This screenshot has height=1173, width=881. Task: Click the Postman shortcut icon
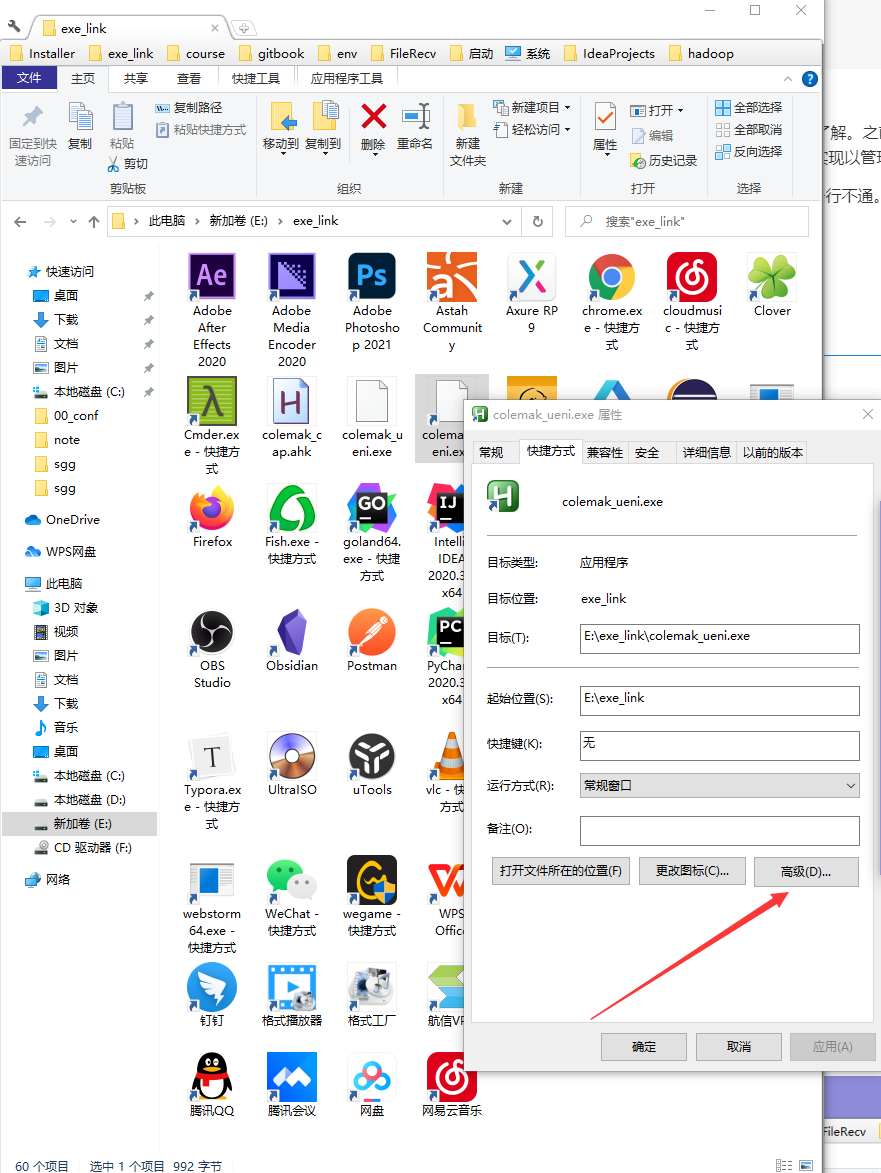(x=372, y=632)
